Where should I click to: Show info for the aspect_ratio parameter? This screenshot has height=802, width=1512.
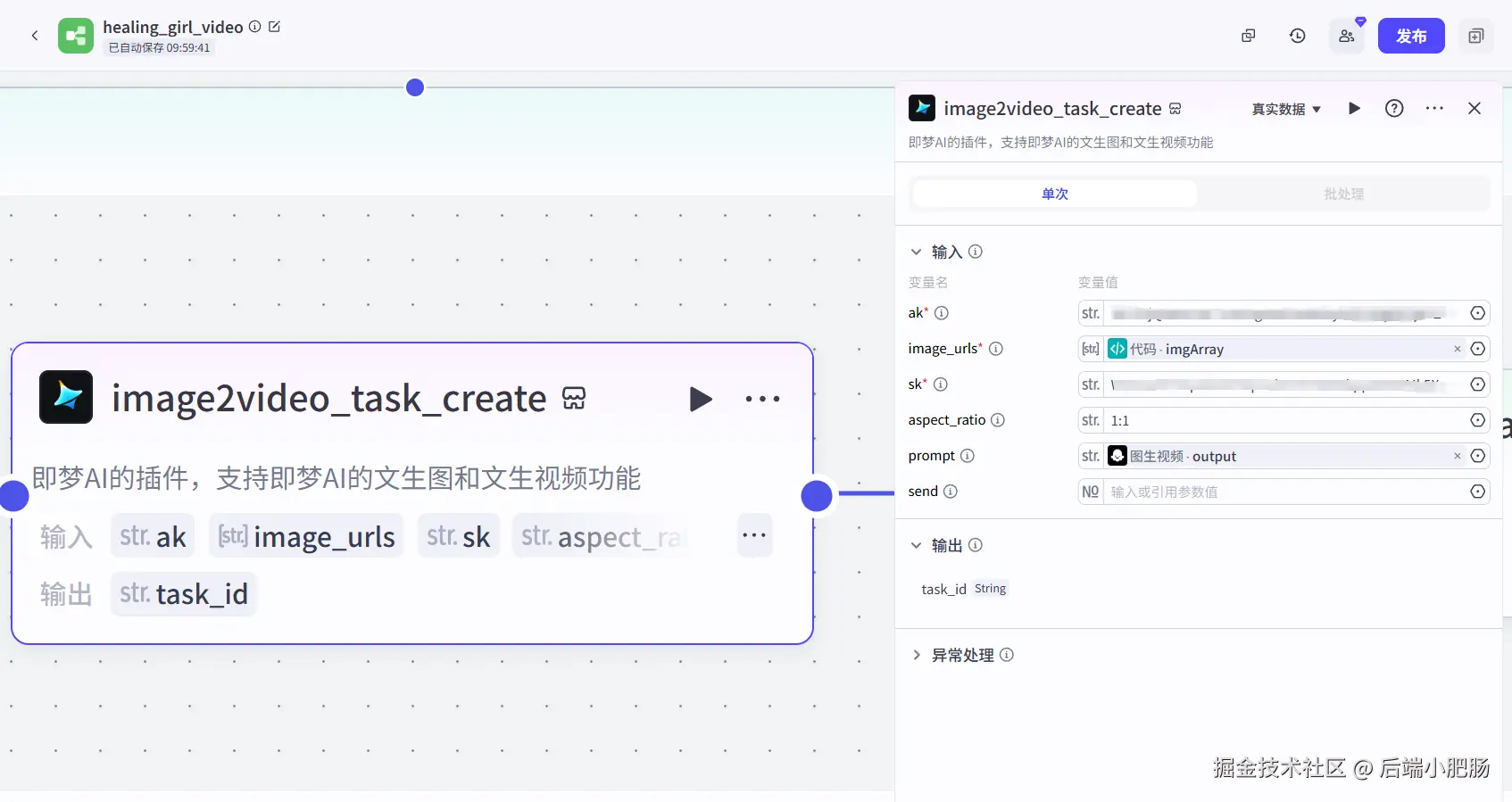click(x=998, y=420)
